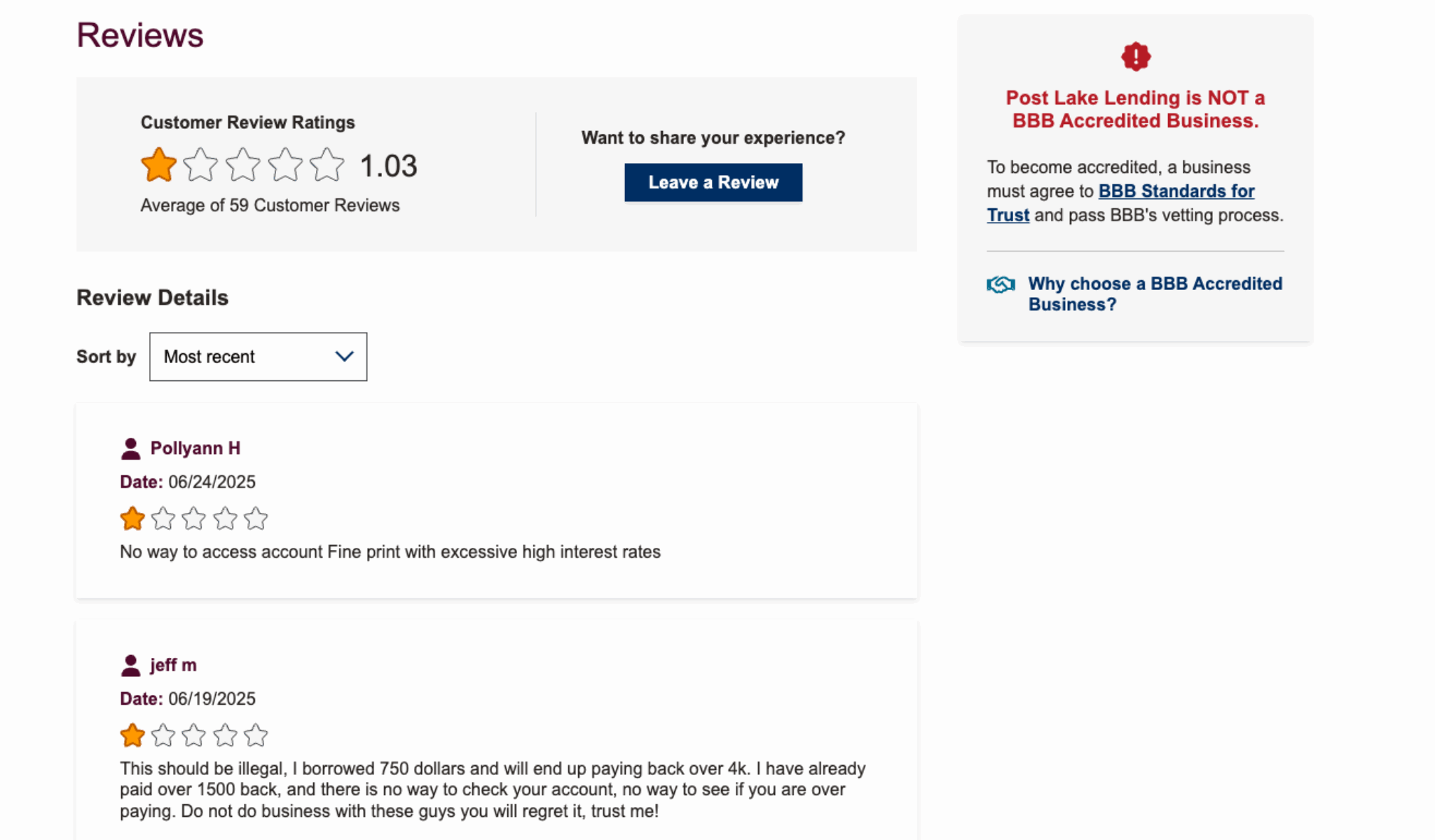Click the third empty star in Customer Review Ratings

pos(242,165)
